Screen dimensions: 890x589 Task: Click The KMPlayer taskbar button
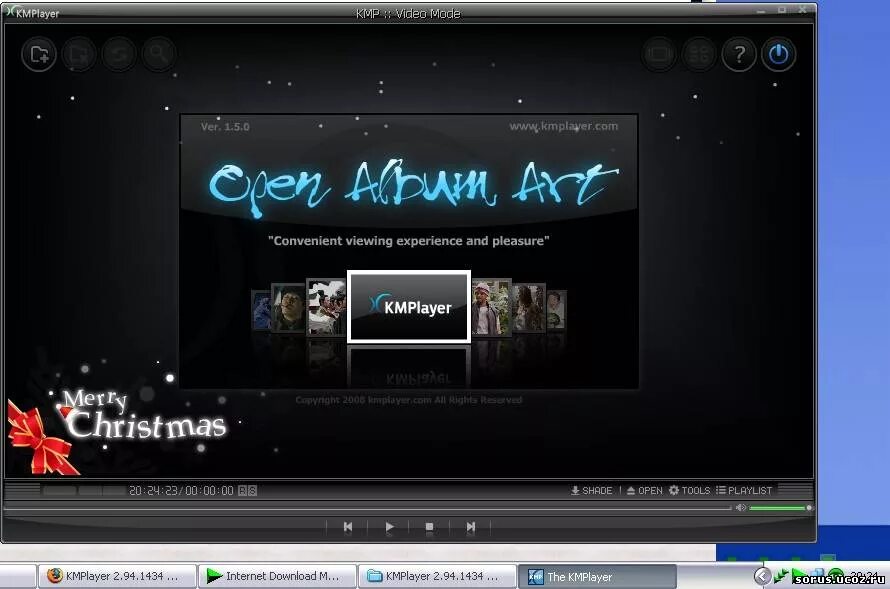point(598,576)
